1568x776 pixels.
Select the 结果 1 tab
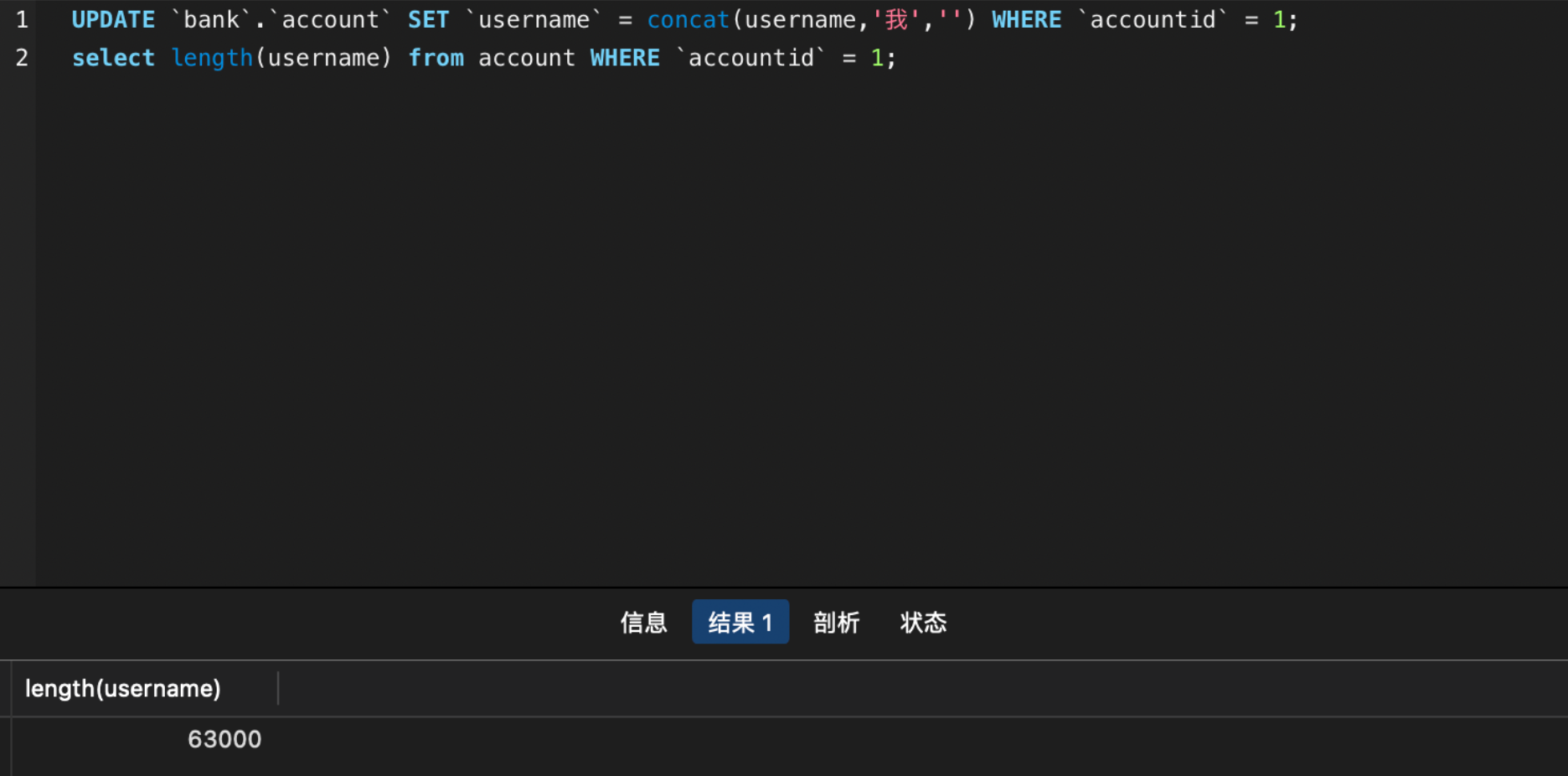[740, 622]
